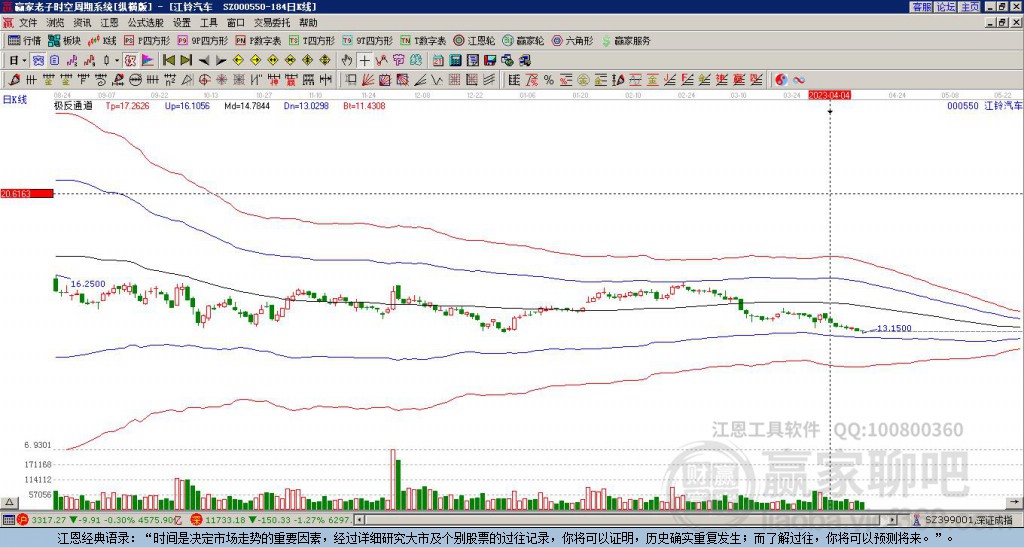Click the infinity loop icon
This screenshot has width=1024, height=548.
tap(799, 80)
